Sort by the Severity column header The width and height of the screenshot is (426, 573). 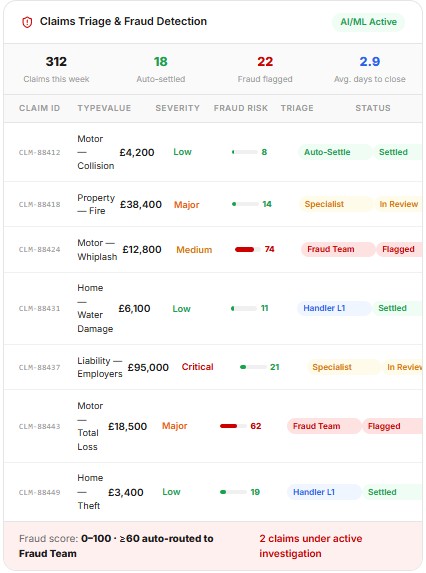[178, 108]
